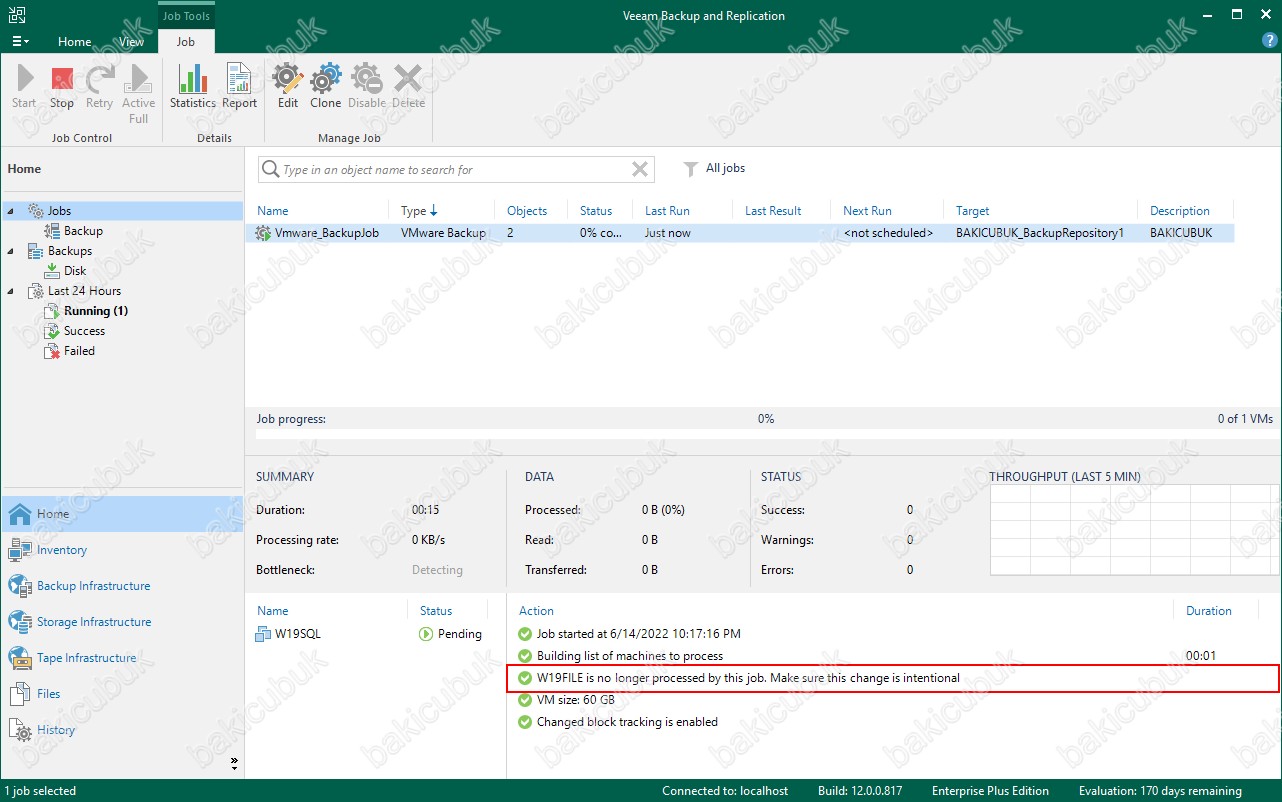Click the search input field
The height and width of the screenshot is (802, 1282).
click(x=455, y=170)
